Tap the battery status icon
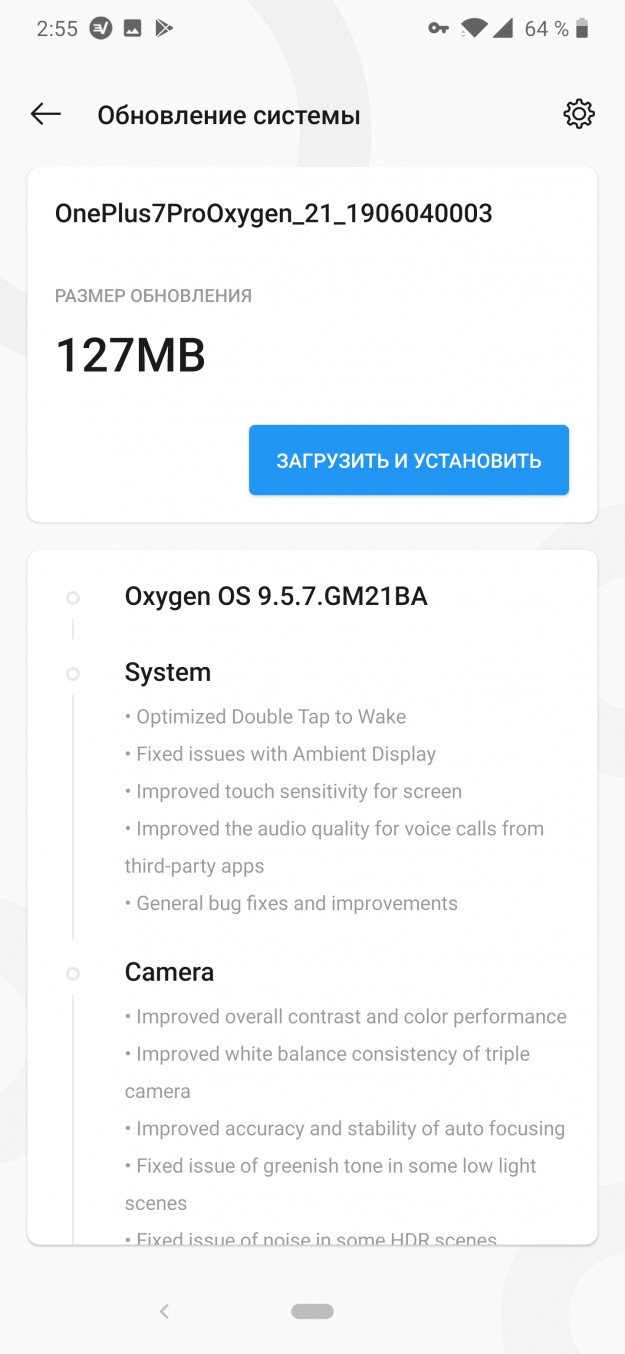The image size is (625, 1354). [582, 29]
